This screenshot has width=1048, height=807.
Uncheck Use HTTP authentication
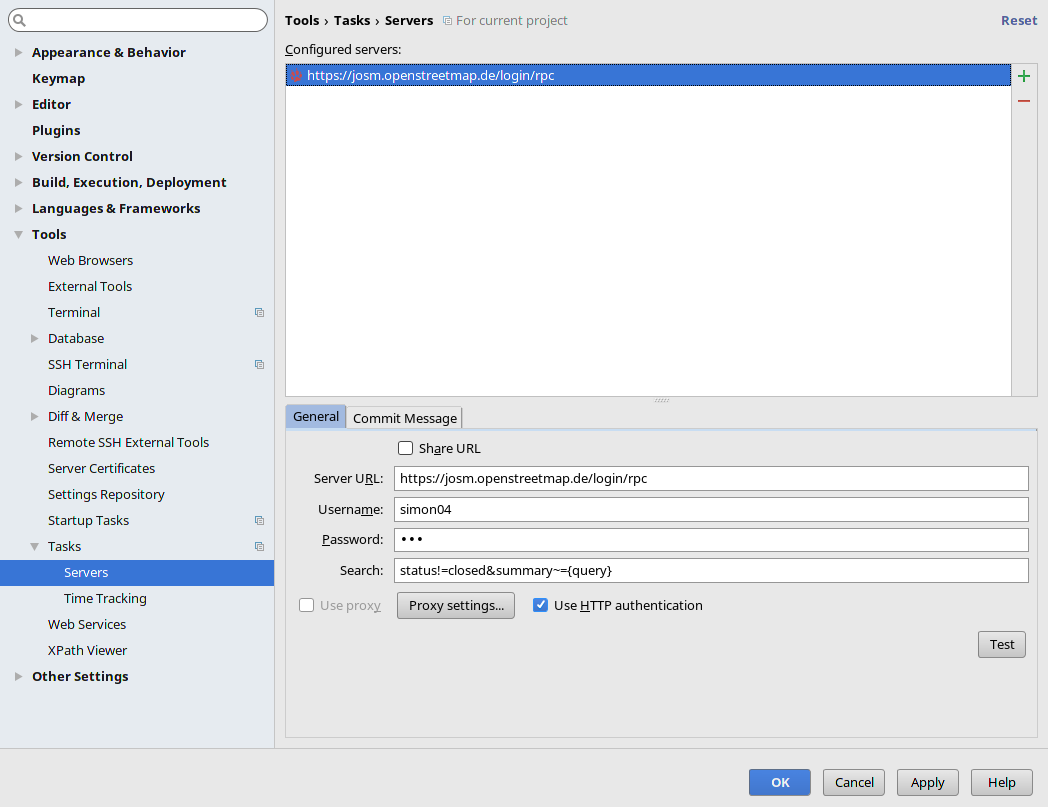[x=541, y=605]
